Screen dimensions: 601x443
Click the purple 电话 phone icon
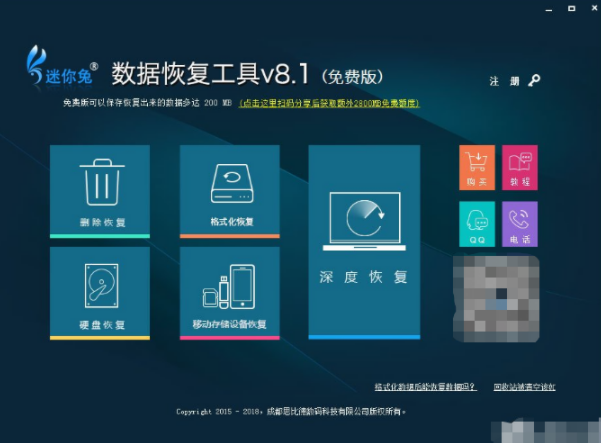click(x=519, y=224)
